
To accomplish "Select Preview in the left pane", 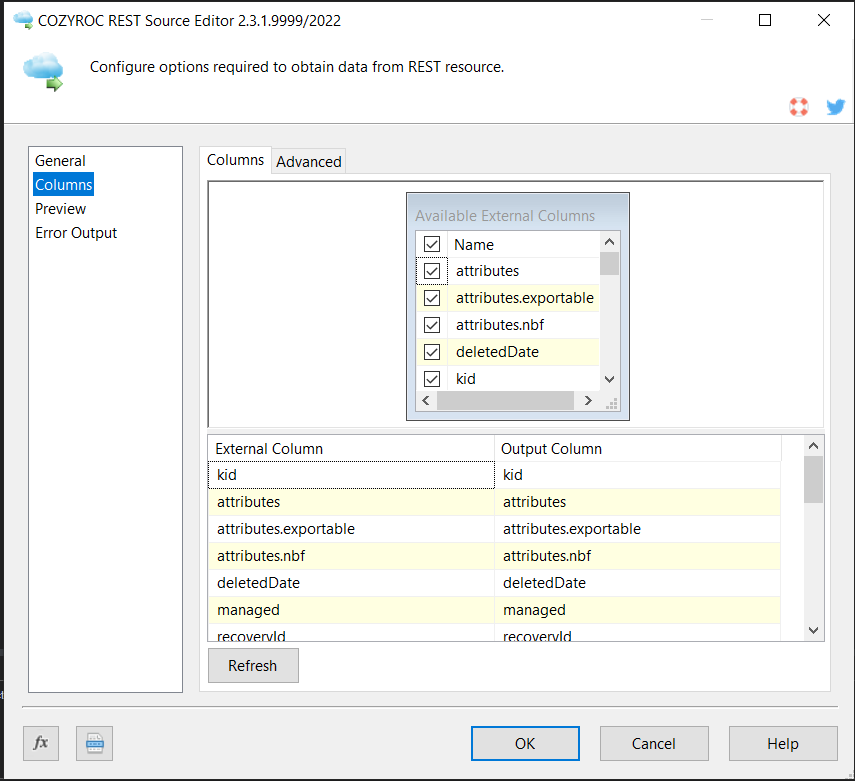I will point(61,209).
